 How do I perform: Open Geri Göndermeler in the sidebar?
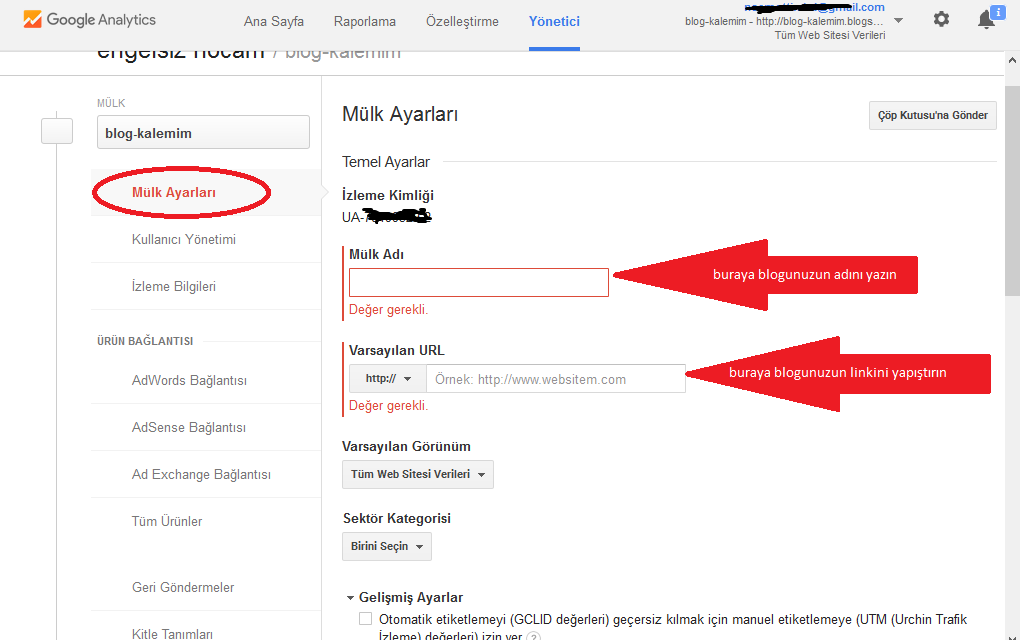coord(183,587)
